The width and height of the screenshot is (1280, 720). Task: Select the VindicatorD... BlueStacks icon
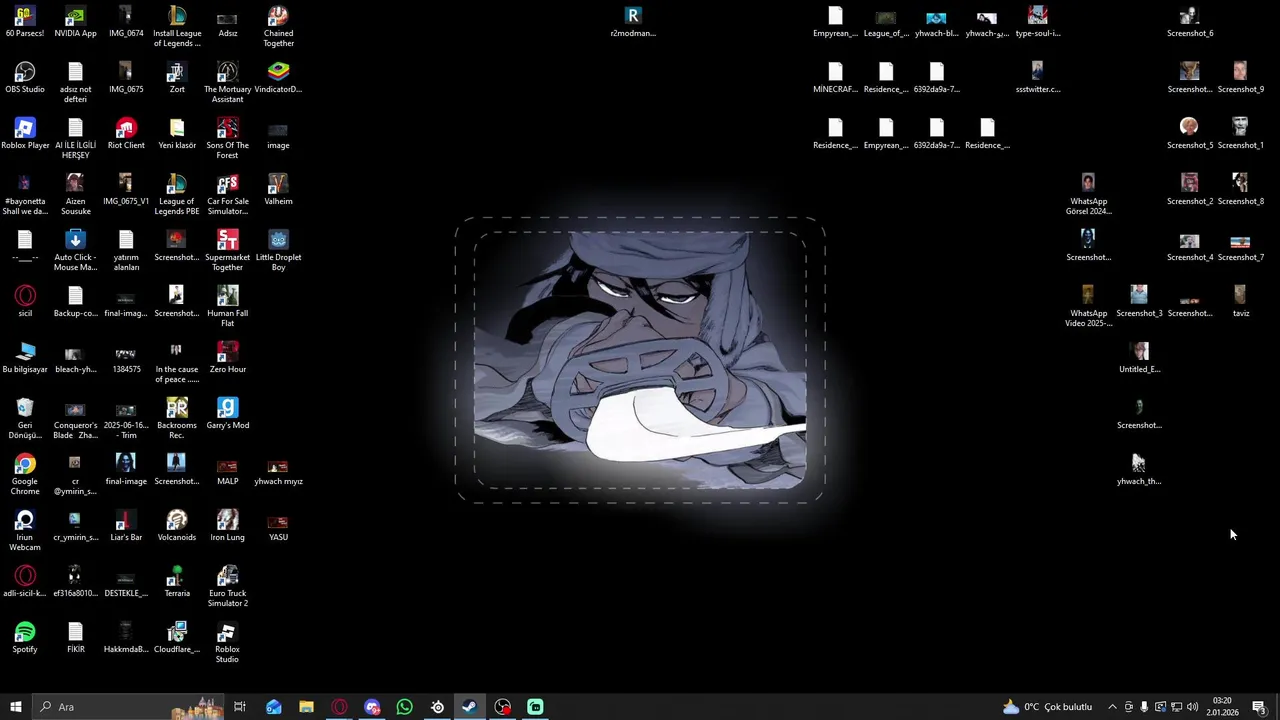click(x=278, y=78)
